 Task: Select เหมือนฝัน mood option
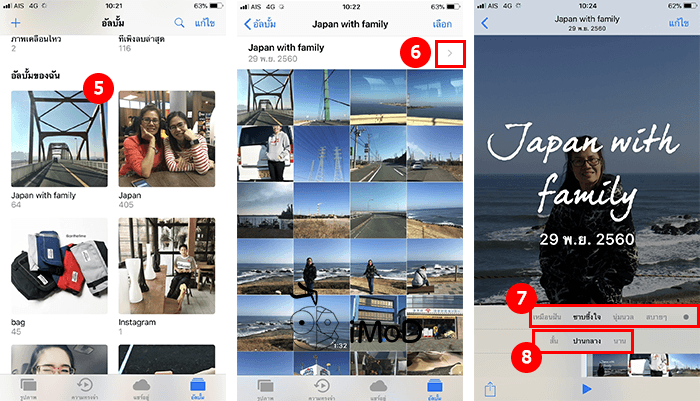(547, 317)
